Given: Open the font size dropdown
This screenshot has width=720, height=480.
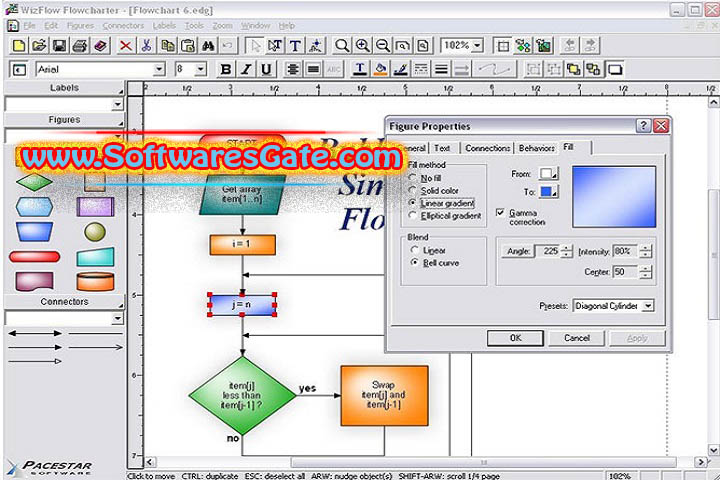Looking at the screenshot, I should (201, 69).
